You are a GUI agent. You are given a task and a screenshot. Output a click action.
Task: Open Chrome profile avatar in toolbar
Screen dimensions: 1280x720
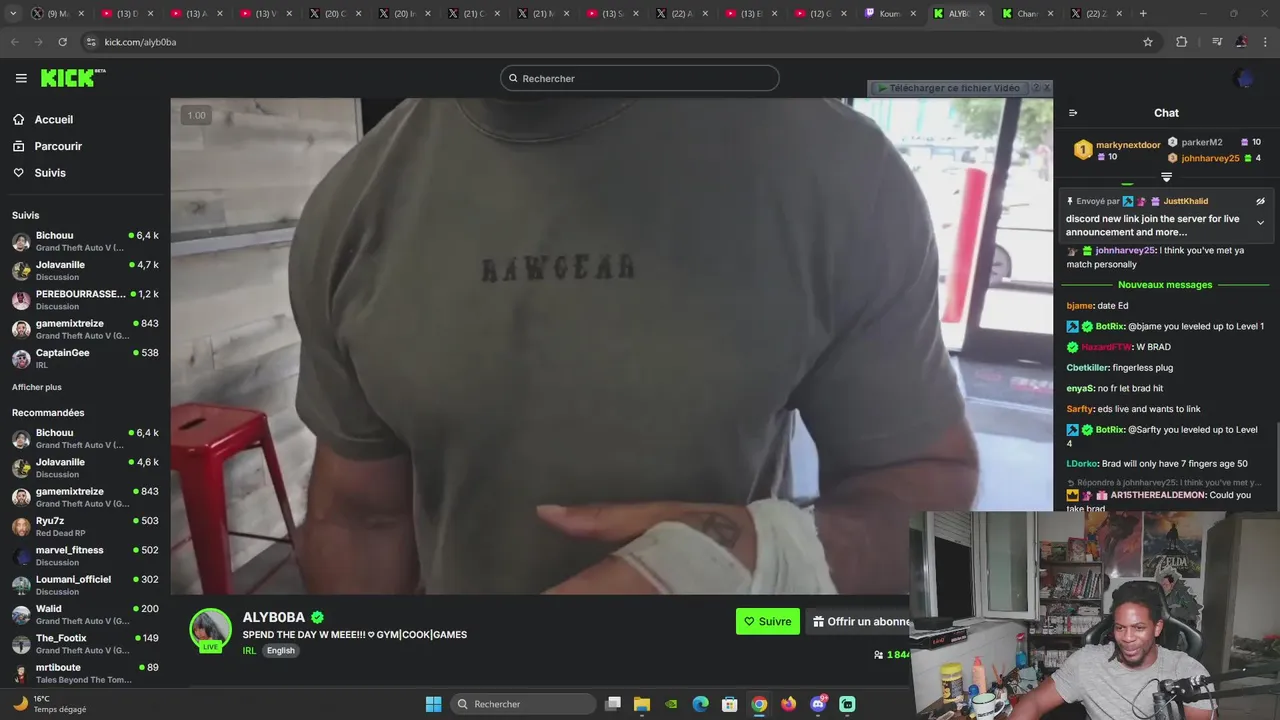tap(1241, 42)
